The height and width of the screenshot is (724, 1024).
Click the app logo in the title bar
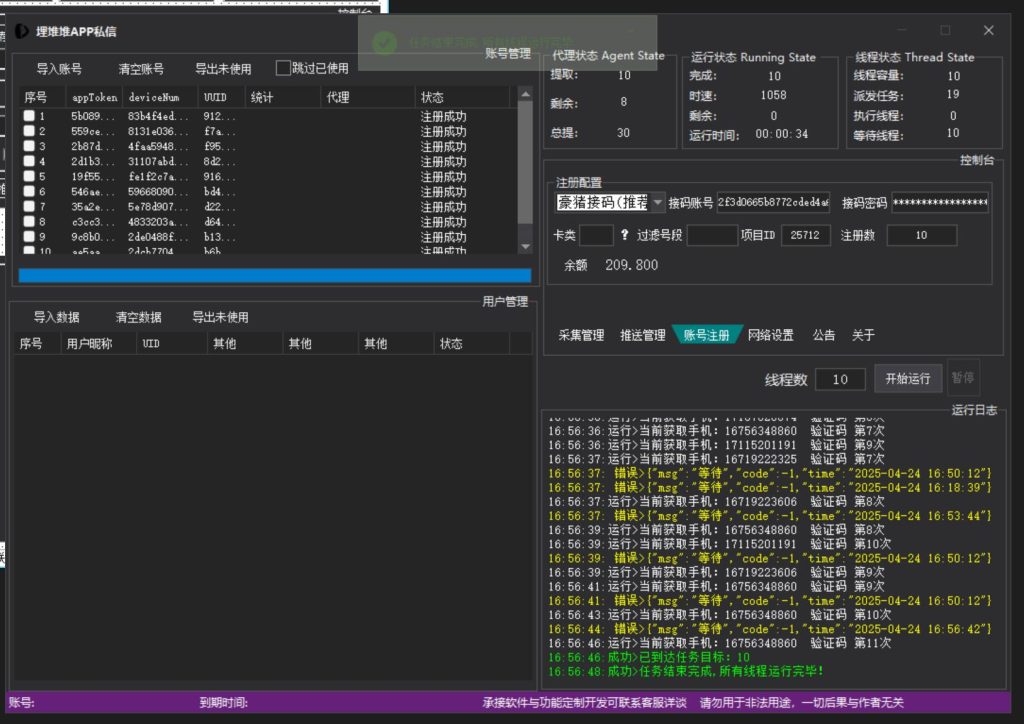pyautogui.click(x=20, y=31)
